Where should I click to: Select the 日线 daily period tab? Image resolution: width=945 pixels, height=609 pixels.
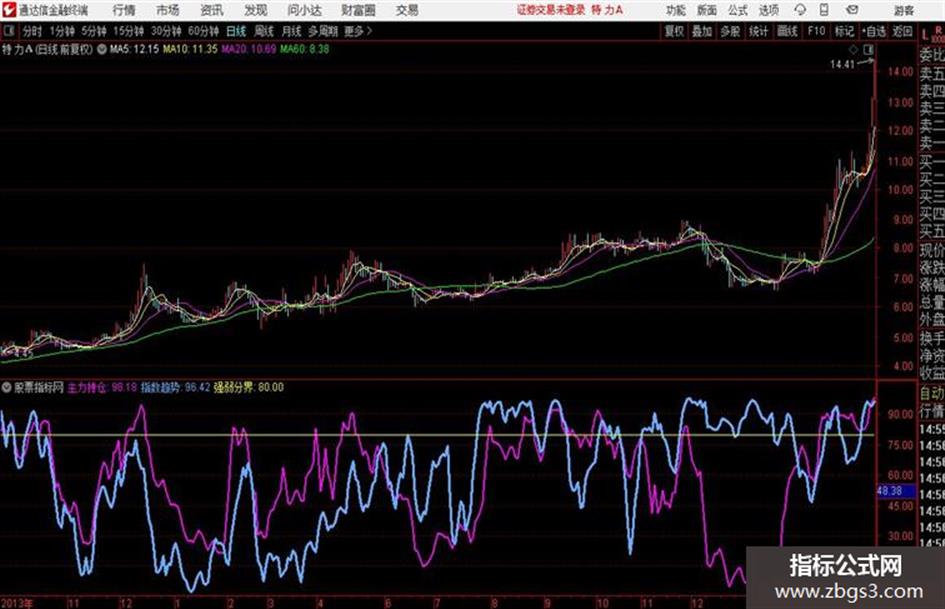(236, 31)
